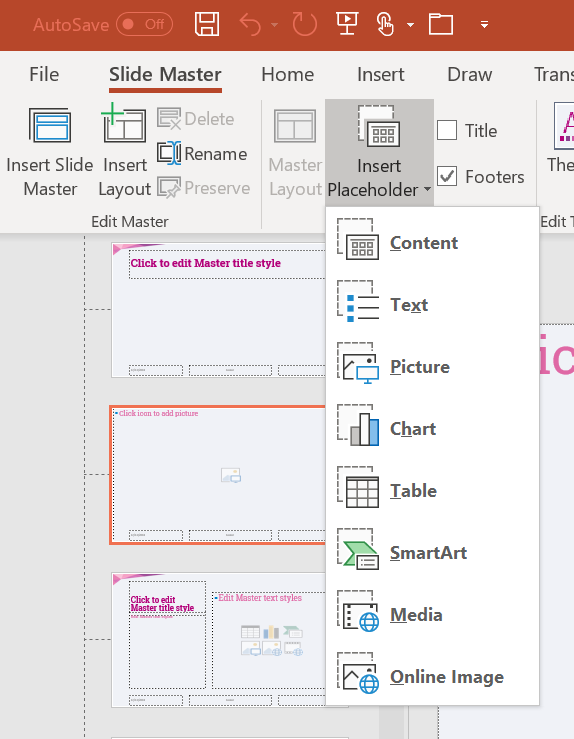Click the Delete layout button
Viewport: 574px width, 739px height.
coord(196,119)
